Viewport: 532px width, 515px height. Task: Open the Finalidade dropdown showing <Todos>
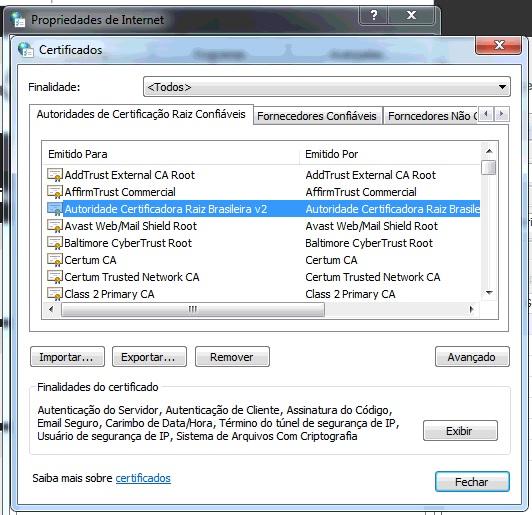(x=327, y=87)
